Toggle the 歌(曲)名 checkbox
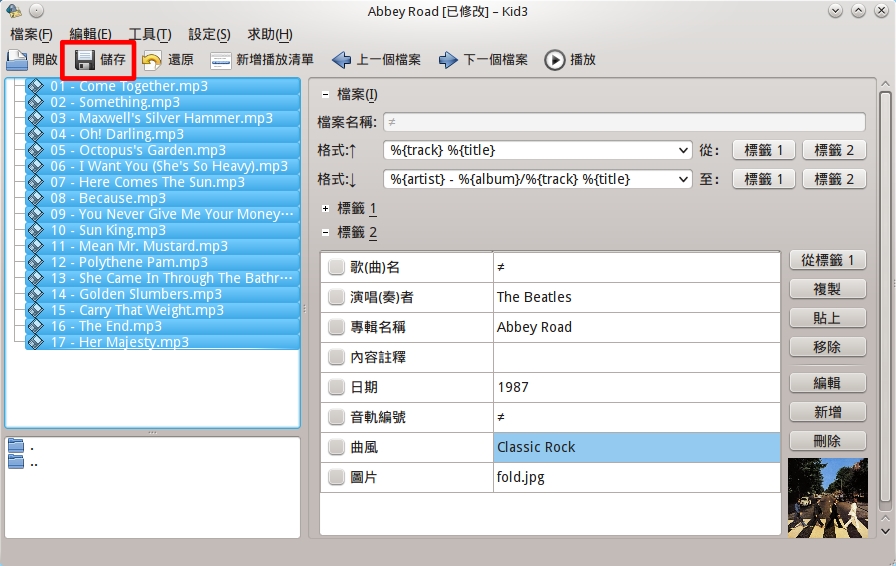The image size is (896, 566). pyautogui.click(x=336, y=267)
